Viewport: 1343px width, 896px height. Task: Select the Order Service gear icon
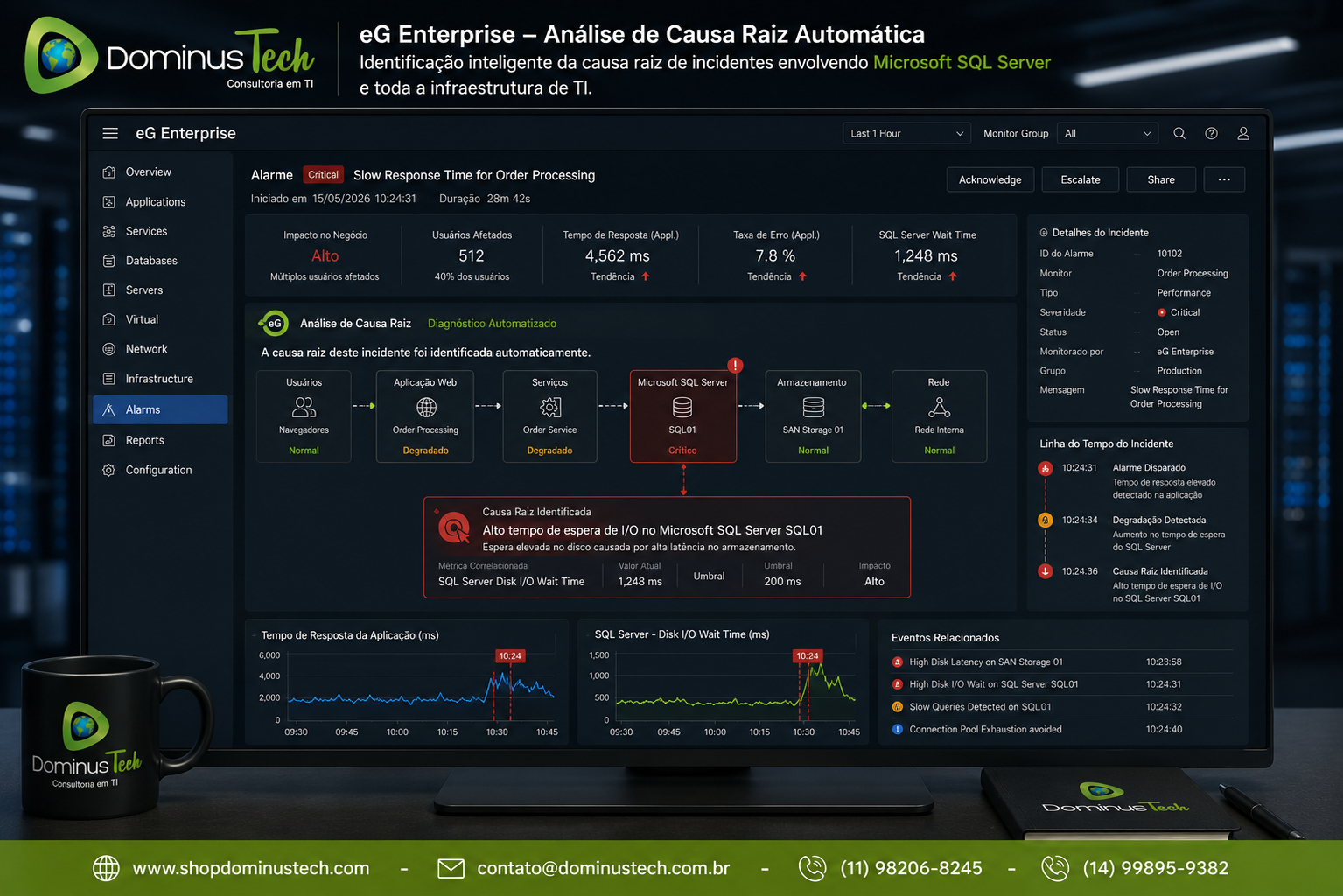pos(550,407)
